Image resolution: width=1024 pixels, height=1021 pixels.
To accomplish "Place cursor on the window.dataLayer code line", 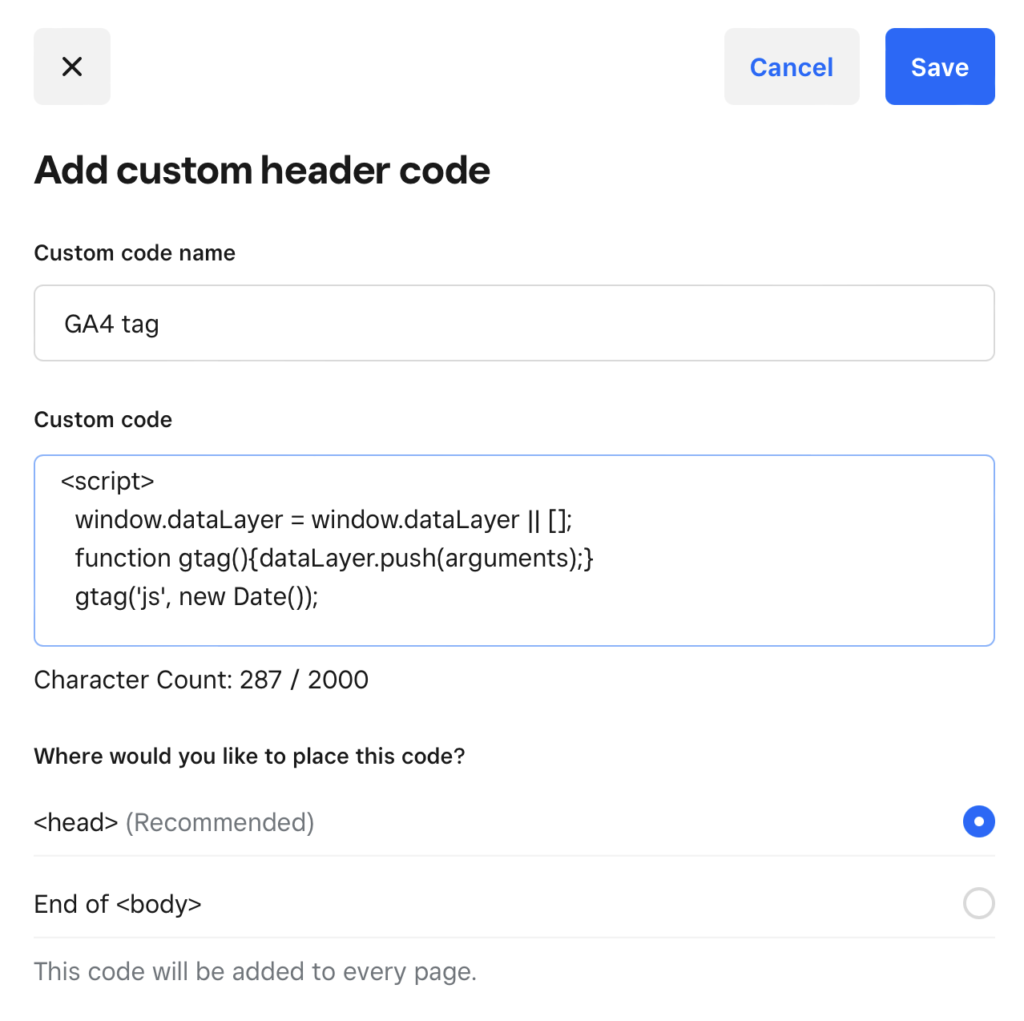I will (x=322, y=520).
